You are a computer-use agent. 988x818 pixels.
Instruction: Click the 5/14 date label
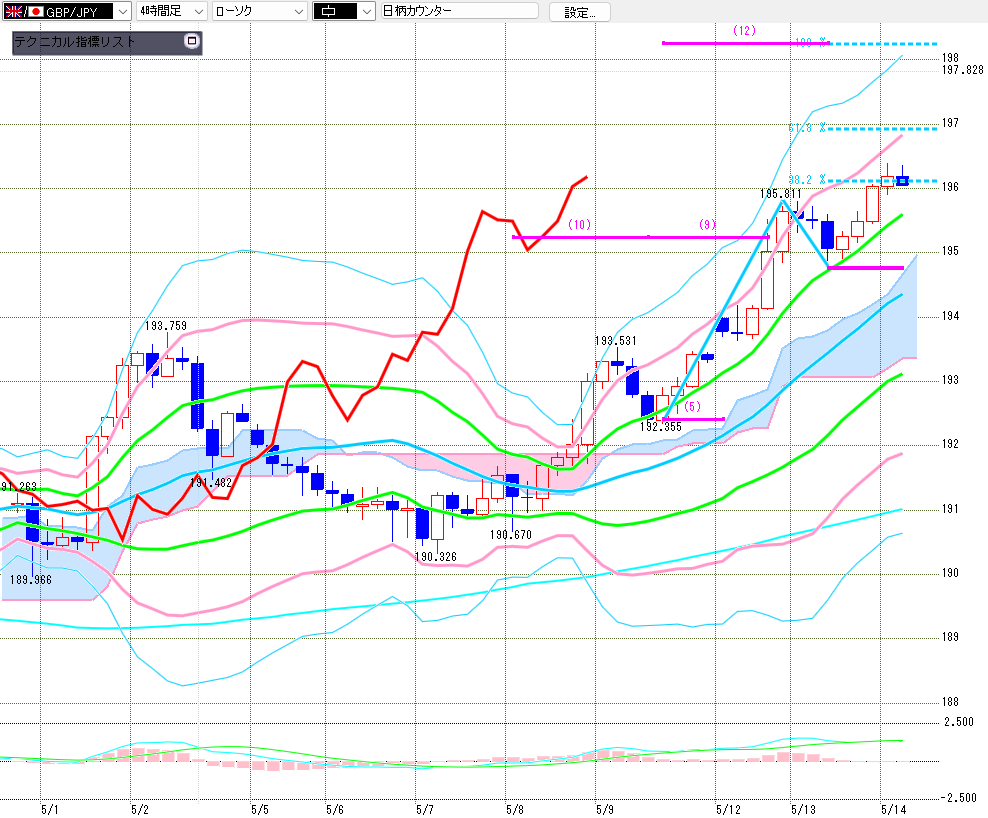point(893,810)
